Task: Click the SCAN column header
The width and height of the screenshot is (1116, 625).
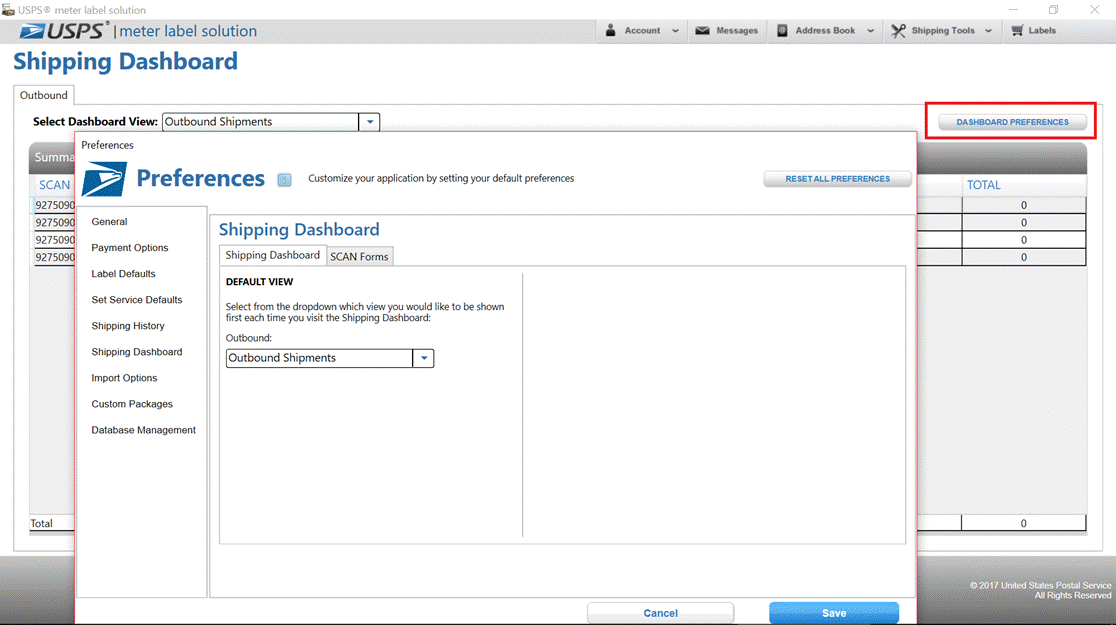Action: pos(55,185)
